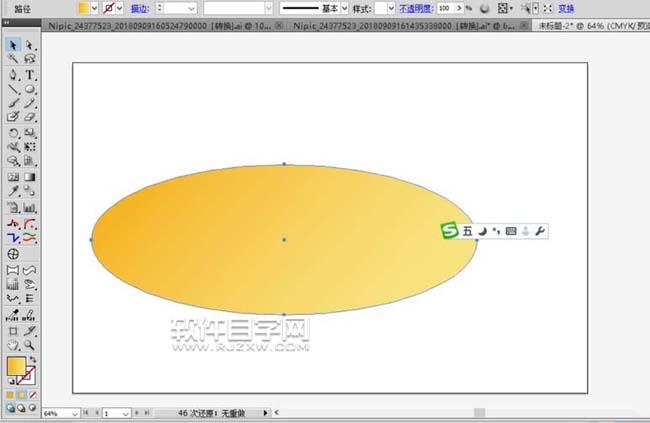Close the second Nipic document tab
This screenshot has width=650, height=423.
524,26
